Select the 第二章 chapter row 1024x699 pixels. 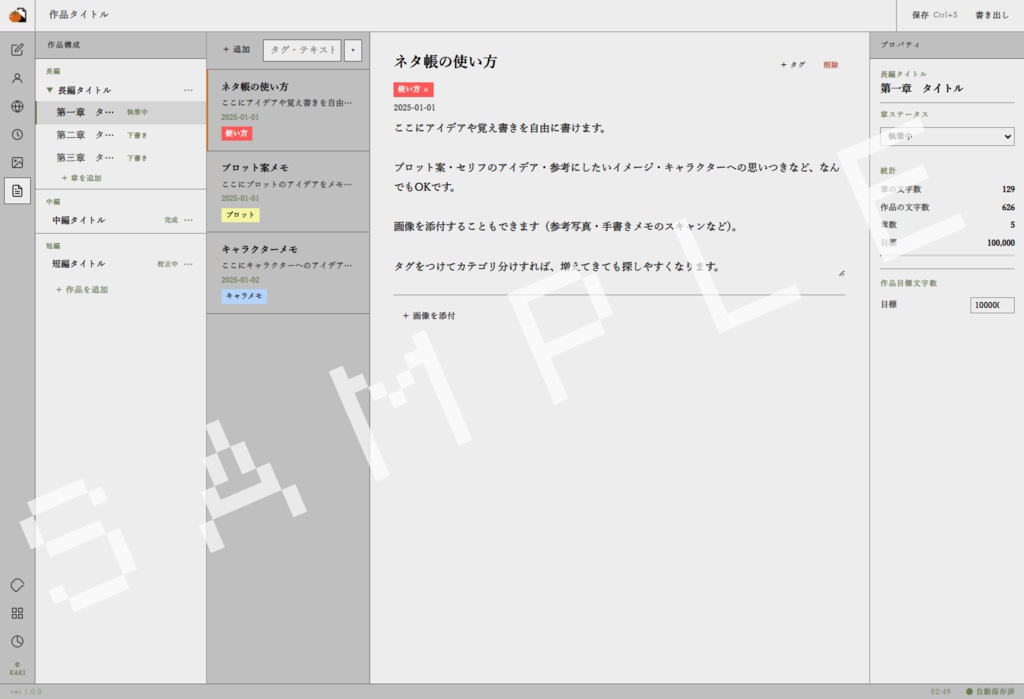(121, 135)
